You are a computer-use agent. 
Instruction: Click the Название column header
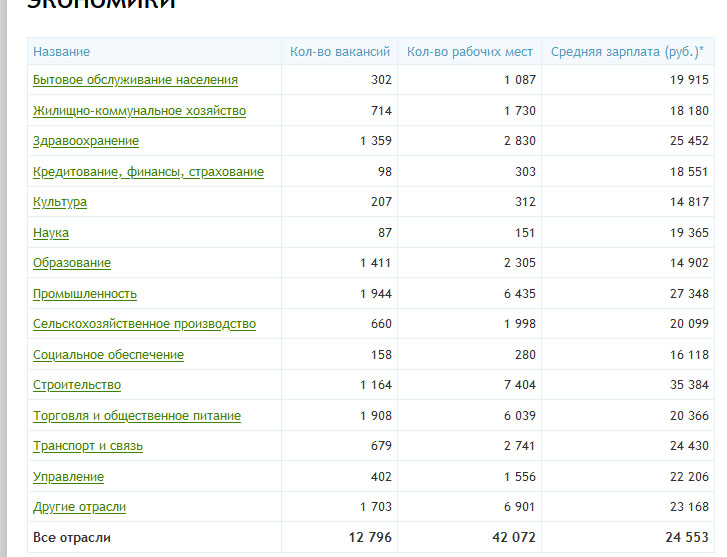click(61, 52)
